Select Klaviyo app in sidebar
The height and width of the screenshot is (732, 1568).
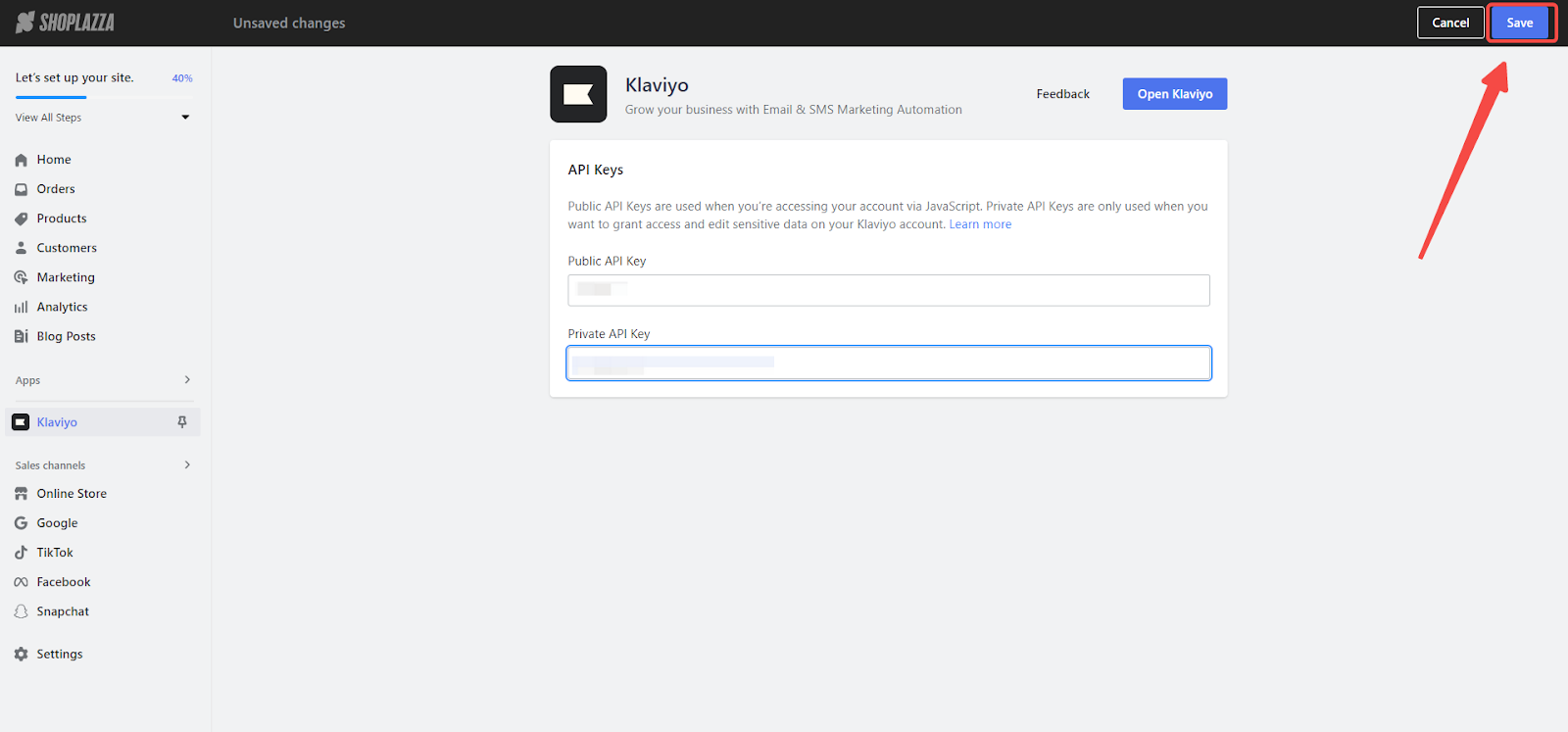click(102, 422)
